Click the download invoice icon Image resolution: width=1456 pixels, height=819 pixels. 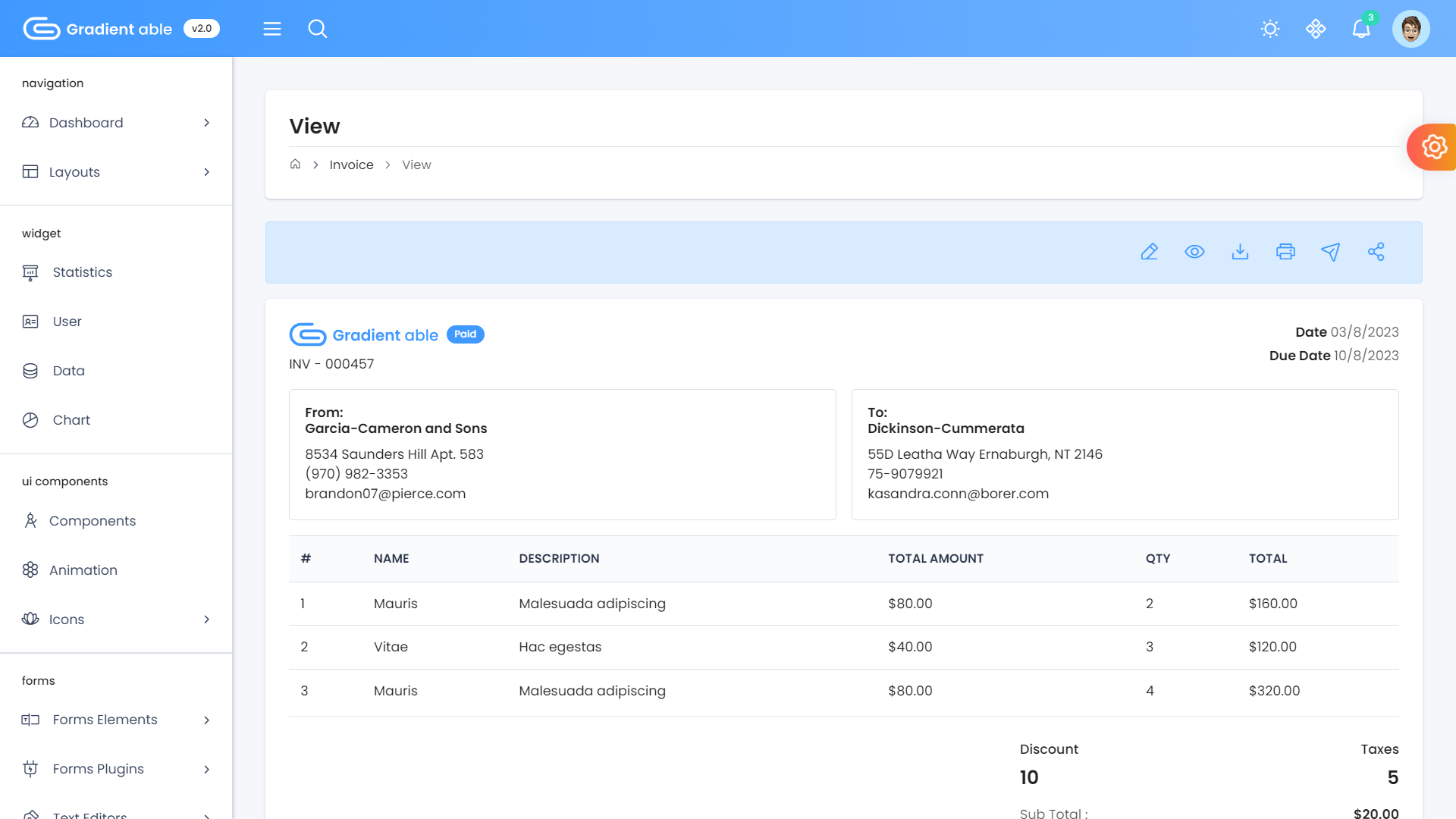click(x=1240, y=252)
